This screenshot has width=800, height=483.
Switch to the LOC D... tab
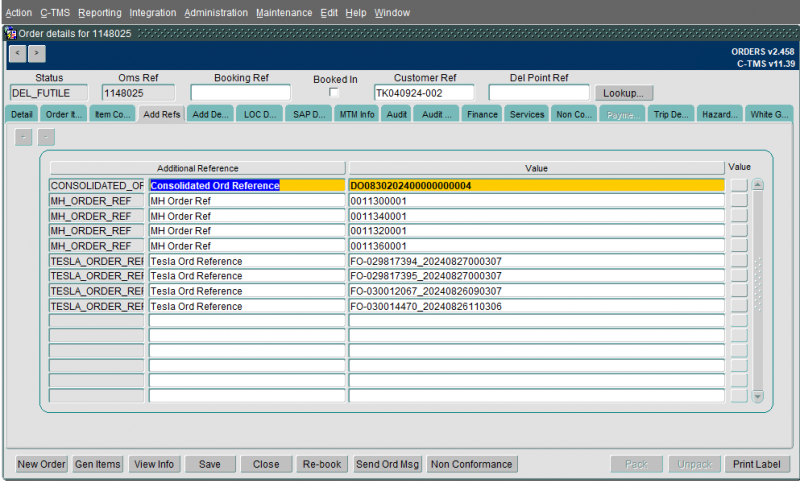[260, 114]
